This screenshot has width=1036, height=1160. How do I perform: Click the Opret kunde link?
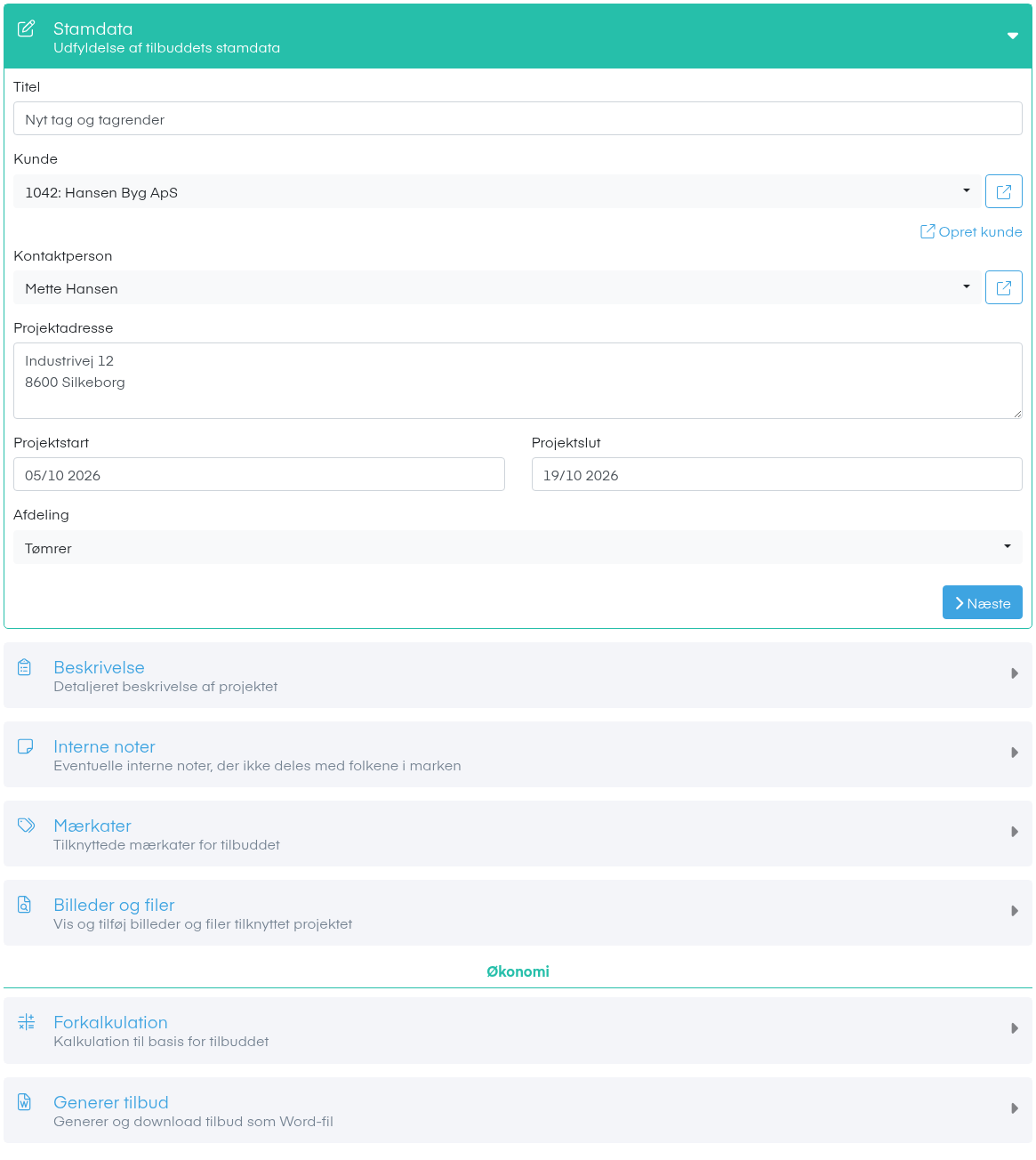pos(971,231)
